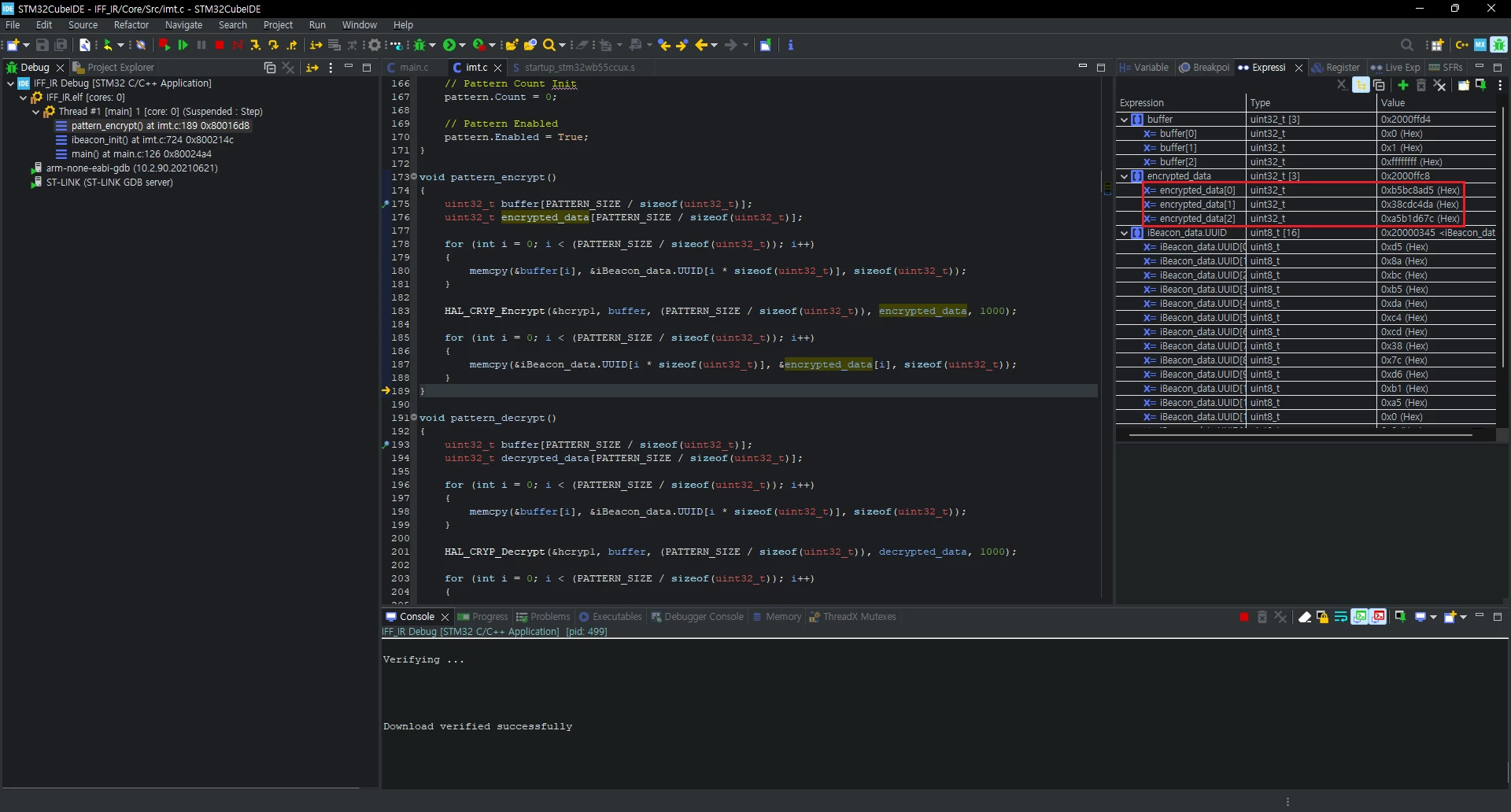The width and height of the screenshot is (1511, 812).
Task: Click the Step Over icon
Action: click(273, 46)
